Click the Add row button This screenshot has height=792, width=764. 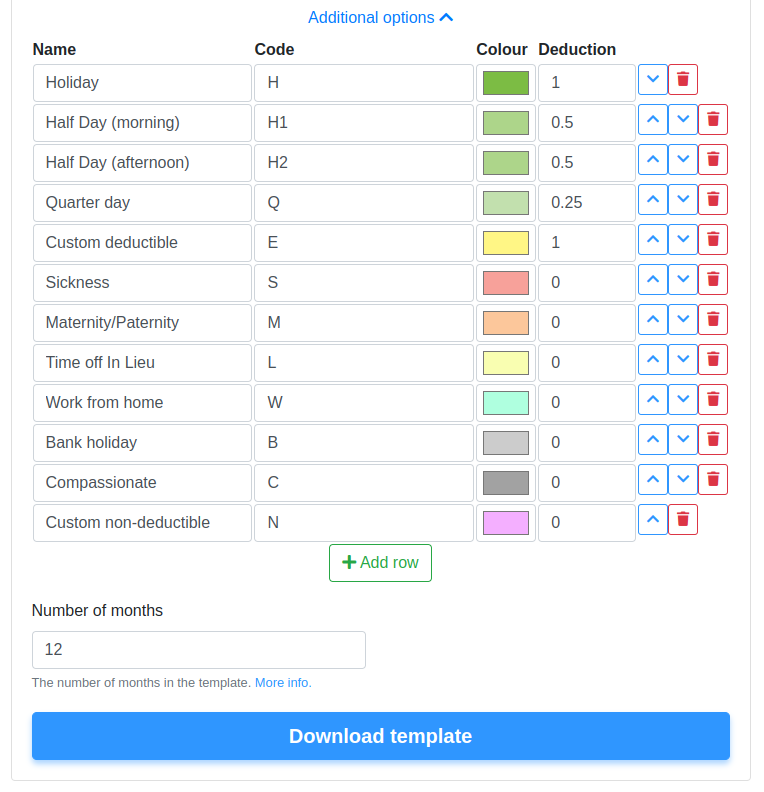(x=380, y=563)
